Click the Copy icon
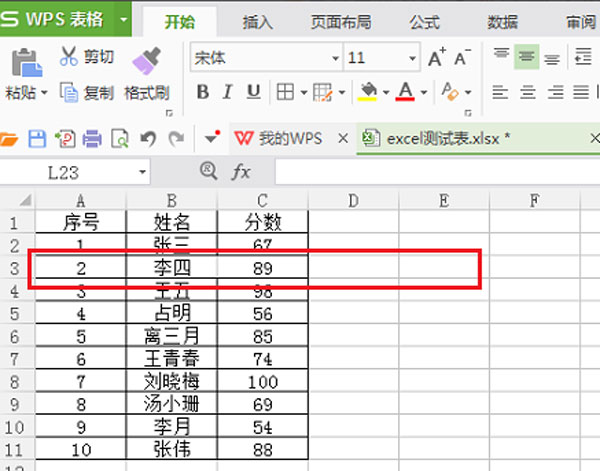This screenshot has width=600, height=471. 69,92
